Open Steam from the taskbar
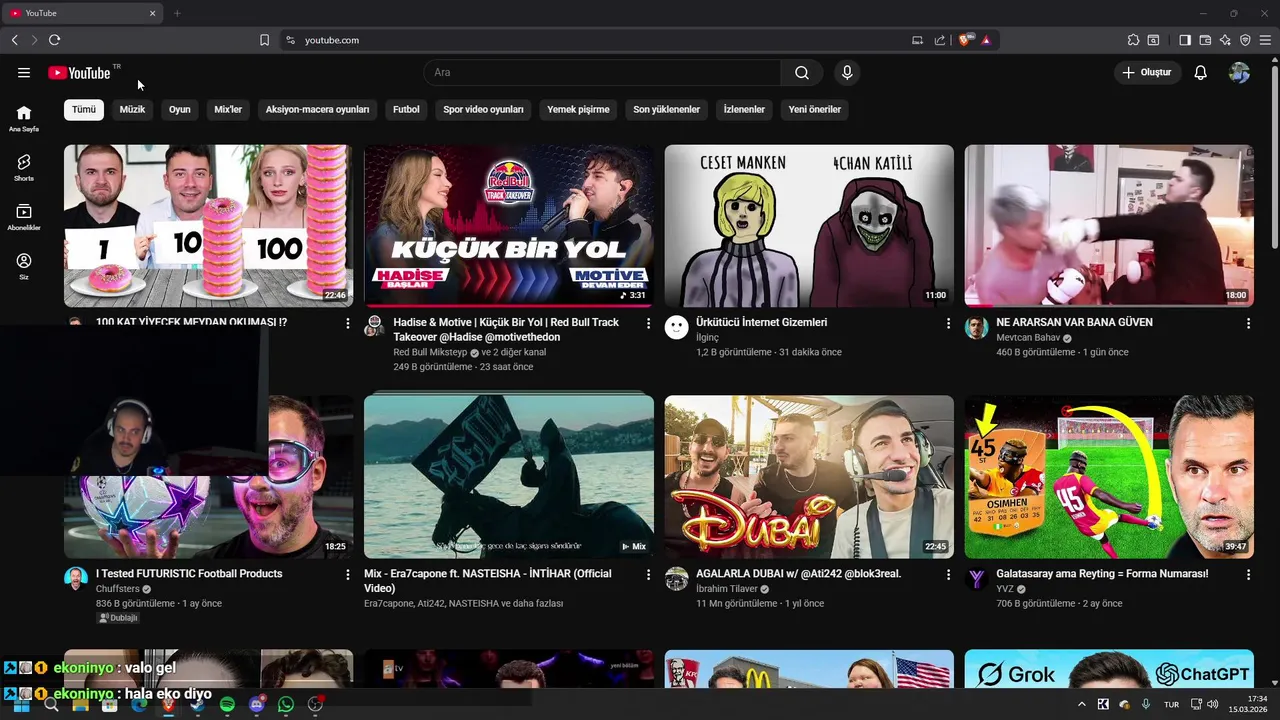1280x720 pixels. click(x=198, y=705)
